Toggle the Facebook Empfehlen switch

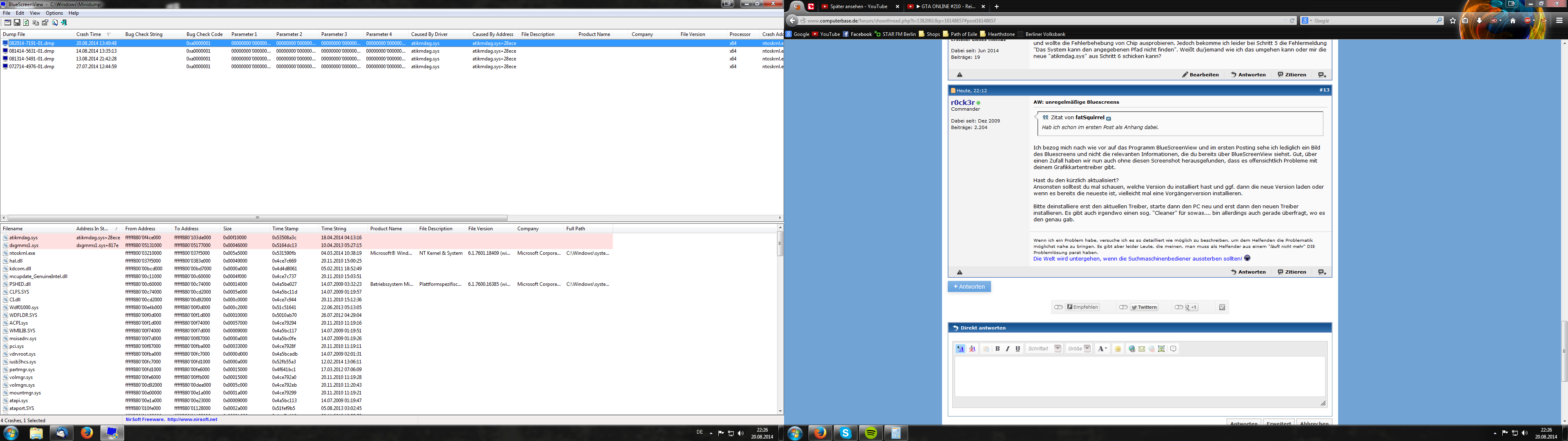pos(1059,307)
